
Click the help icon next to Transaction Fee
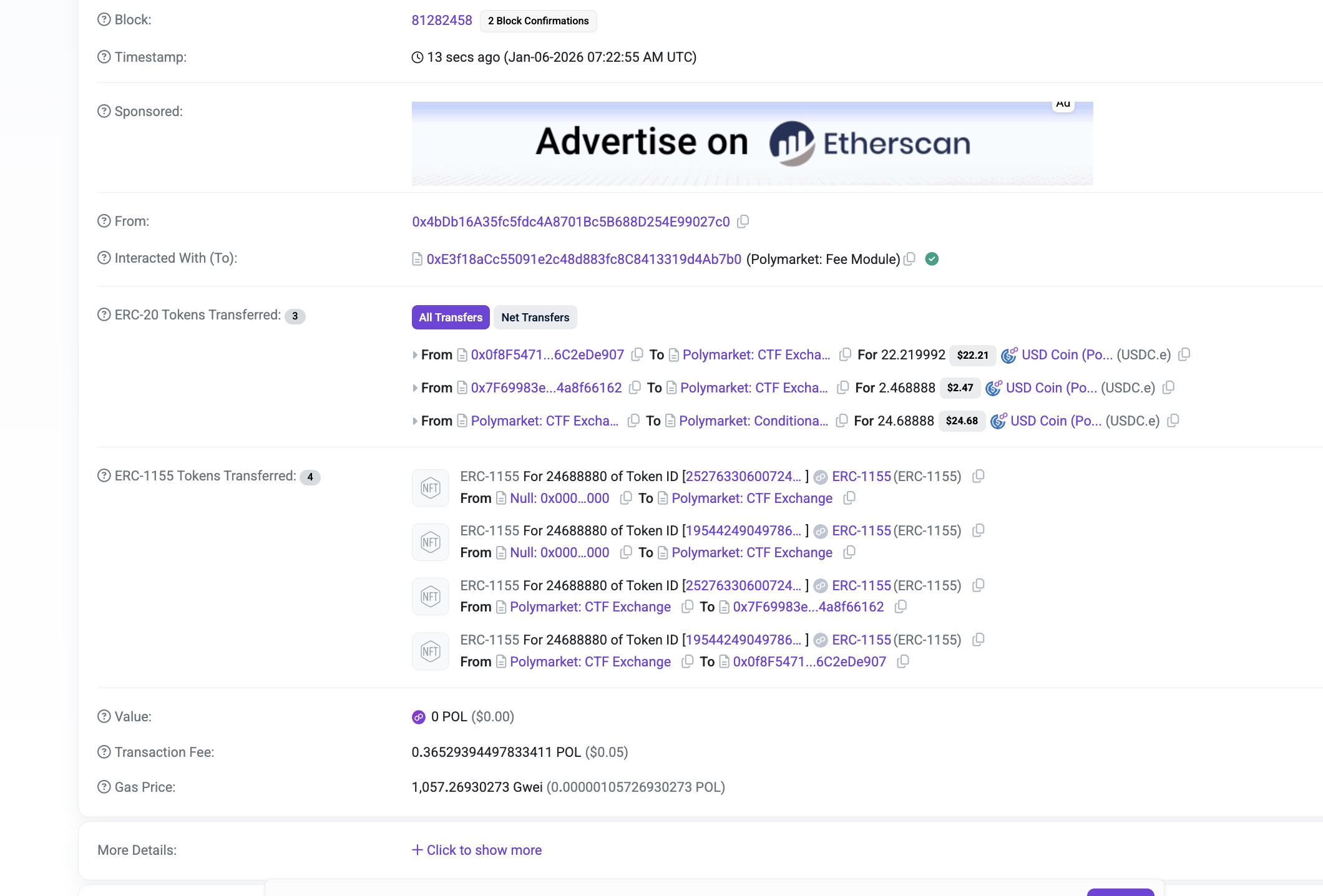pos(104,752)
